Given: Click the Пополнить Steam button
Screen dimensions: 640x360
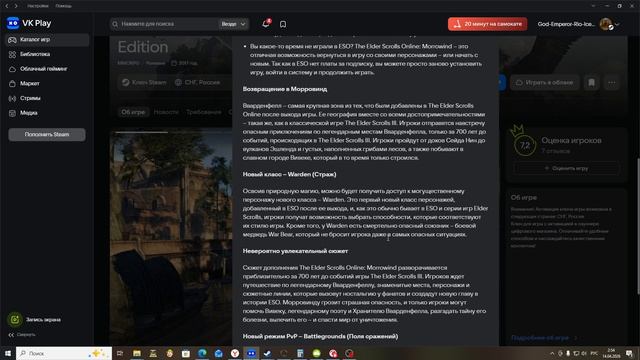Looking at the screenshot, I should tap(47, 134).
